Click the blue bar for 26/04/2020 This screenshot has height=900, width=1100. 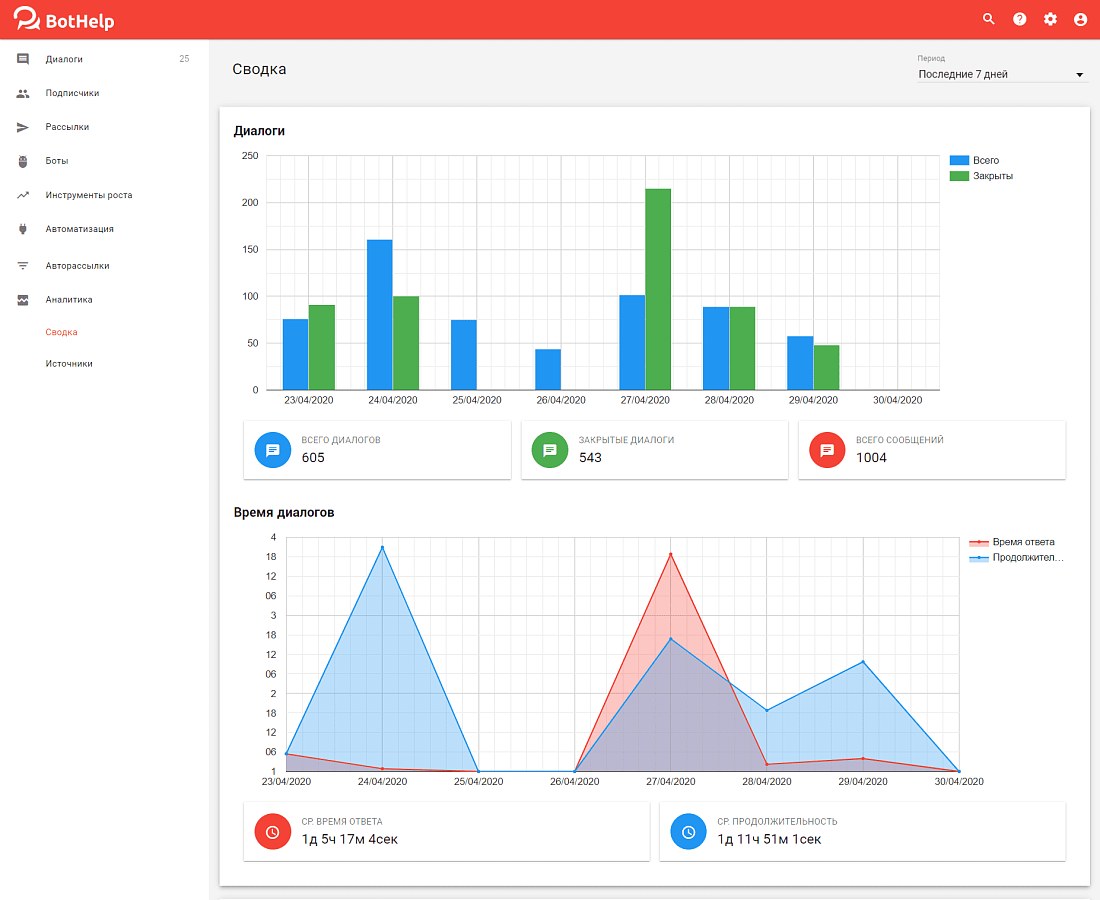(548, 370)
